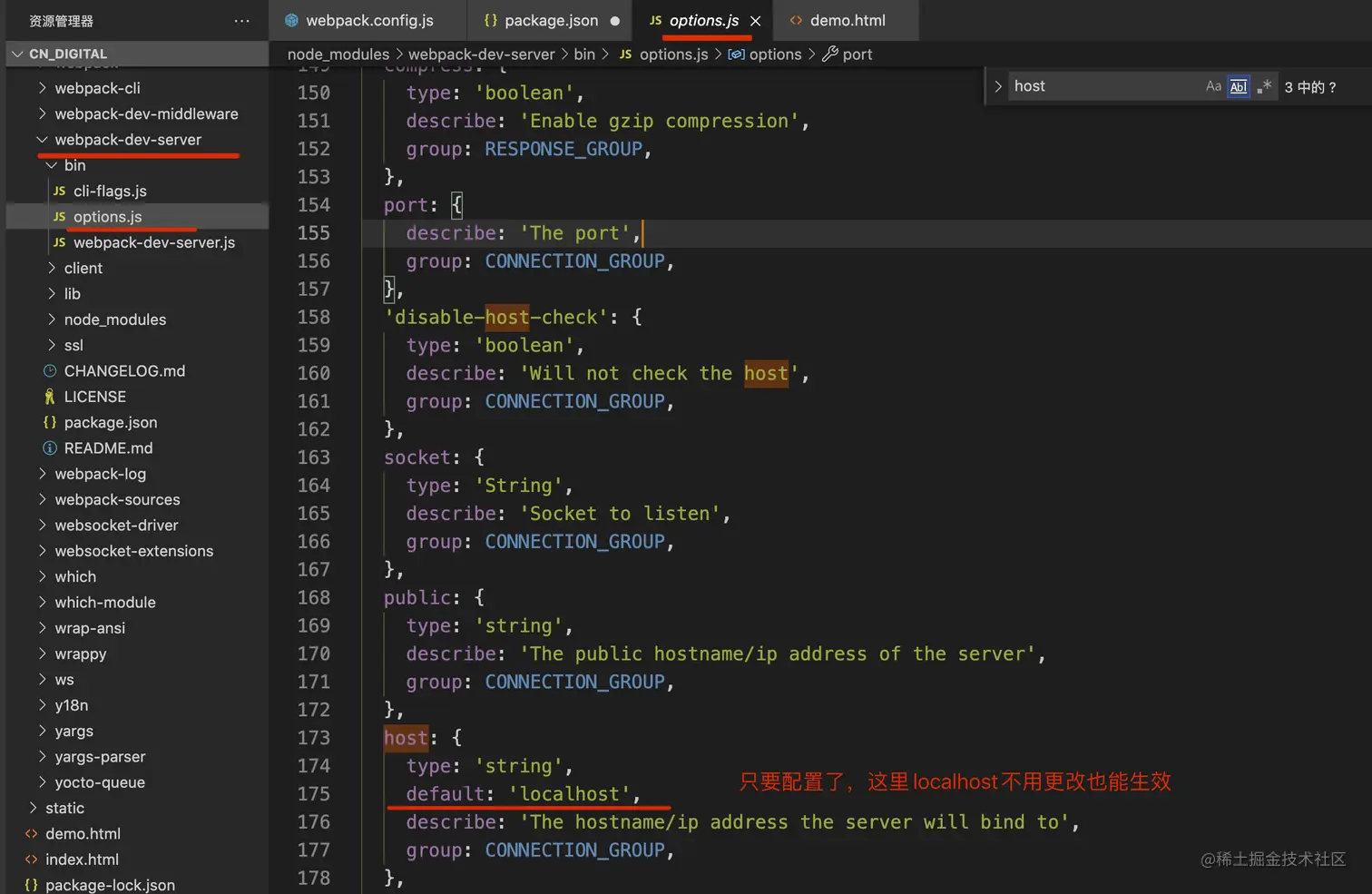This screenshot has height=894, width=1372.
Task: Click line number 154 in gutter
Action: (314, 205)
